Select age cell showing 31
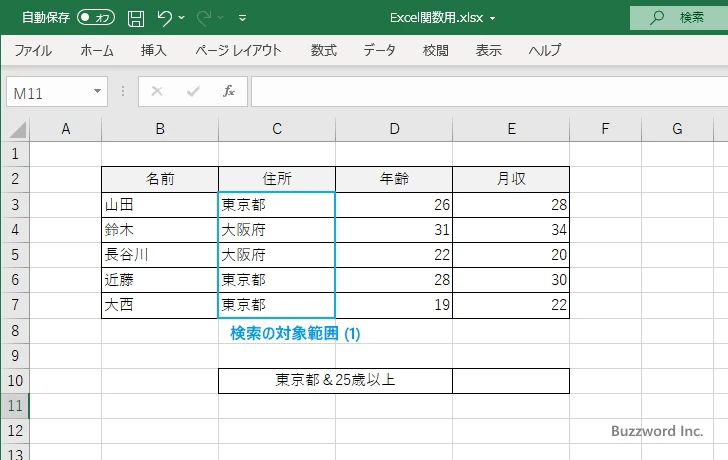The height and width of the screenshot is (460, 728). click(394, 230)
